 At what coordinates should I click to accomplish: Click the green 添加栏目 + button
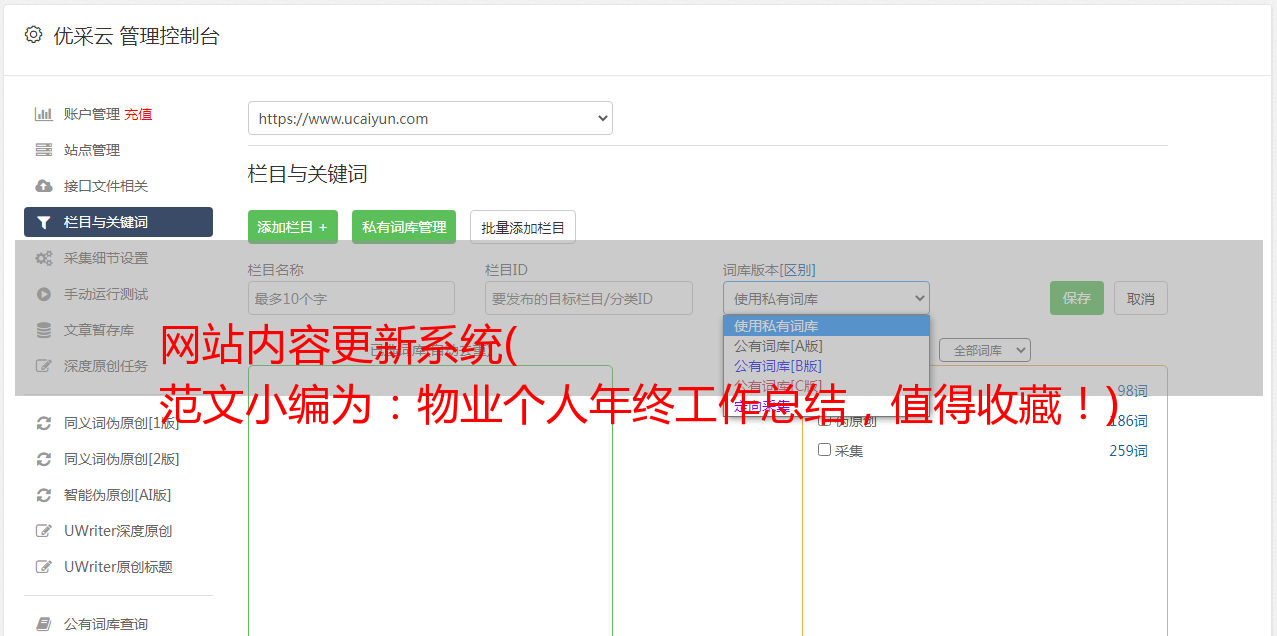tap(293, 227)
